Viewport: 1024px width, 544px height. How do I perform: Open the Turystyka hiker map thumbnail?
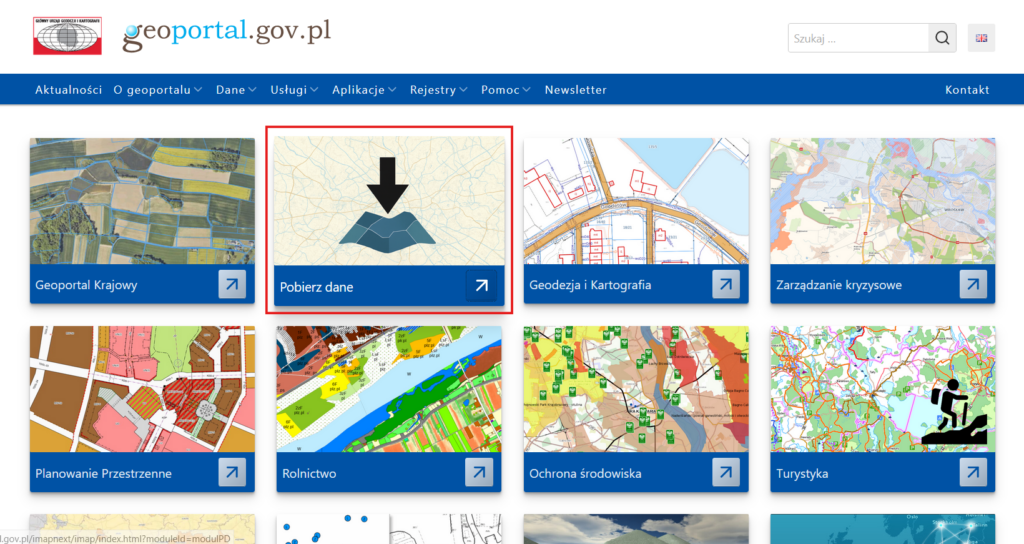coord(883,389)
